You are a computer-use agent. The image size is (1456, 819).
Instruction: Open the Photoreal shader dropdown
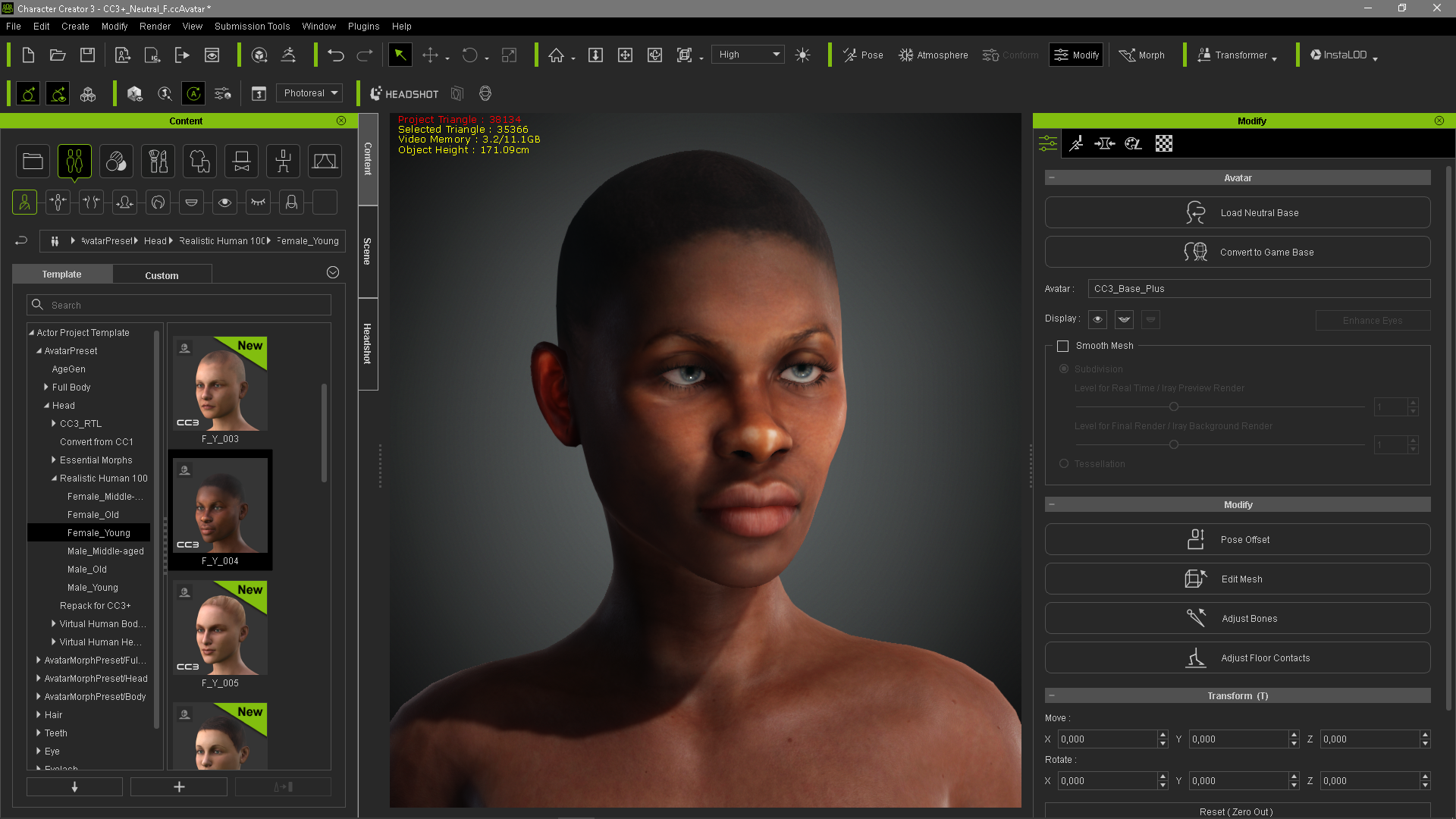tap(309, 93)
